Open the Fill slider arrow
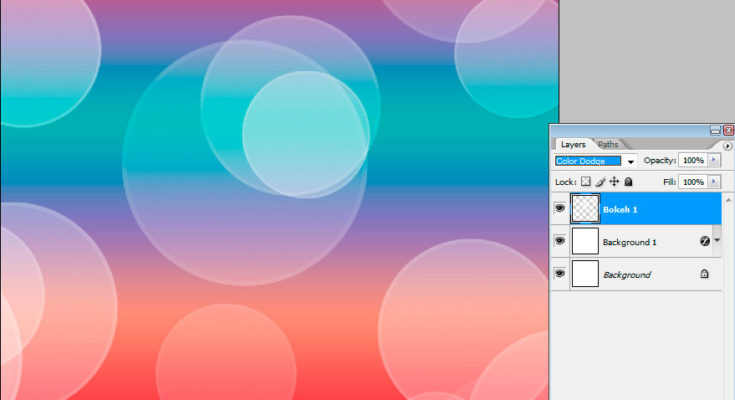This screenshot has width=735, height=400. pos(714,181)
